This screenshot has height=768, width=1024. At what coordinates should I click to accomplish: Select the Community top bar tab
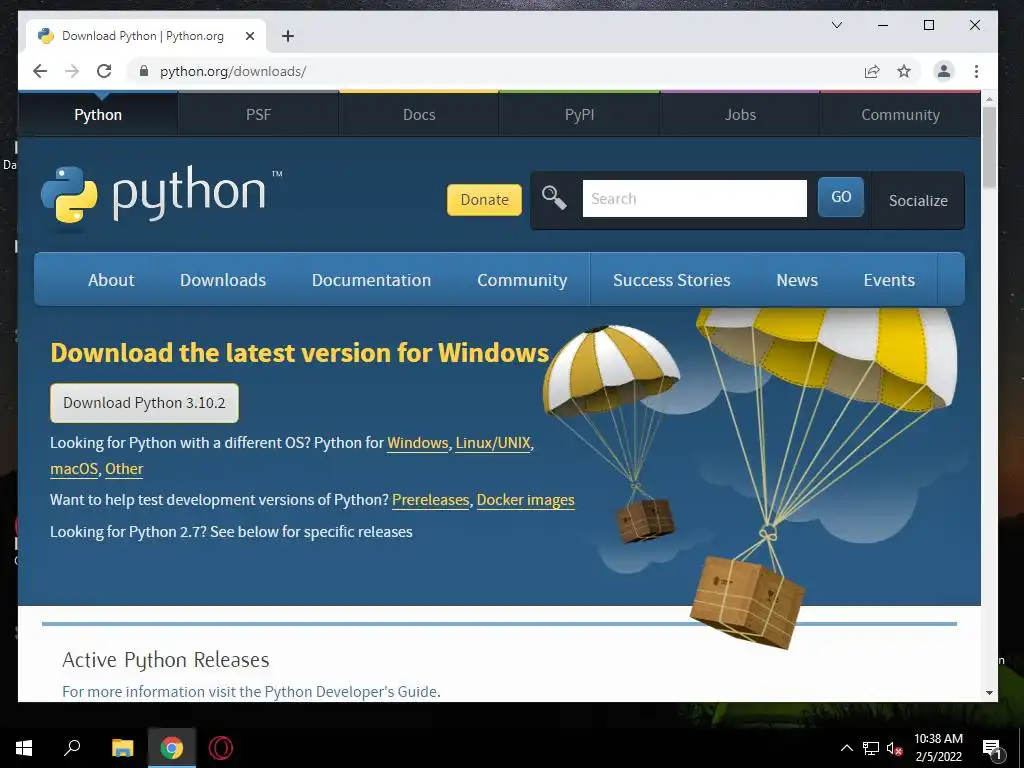point(901,114)
